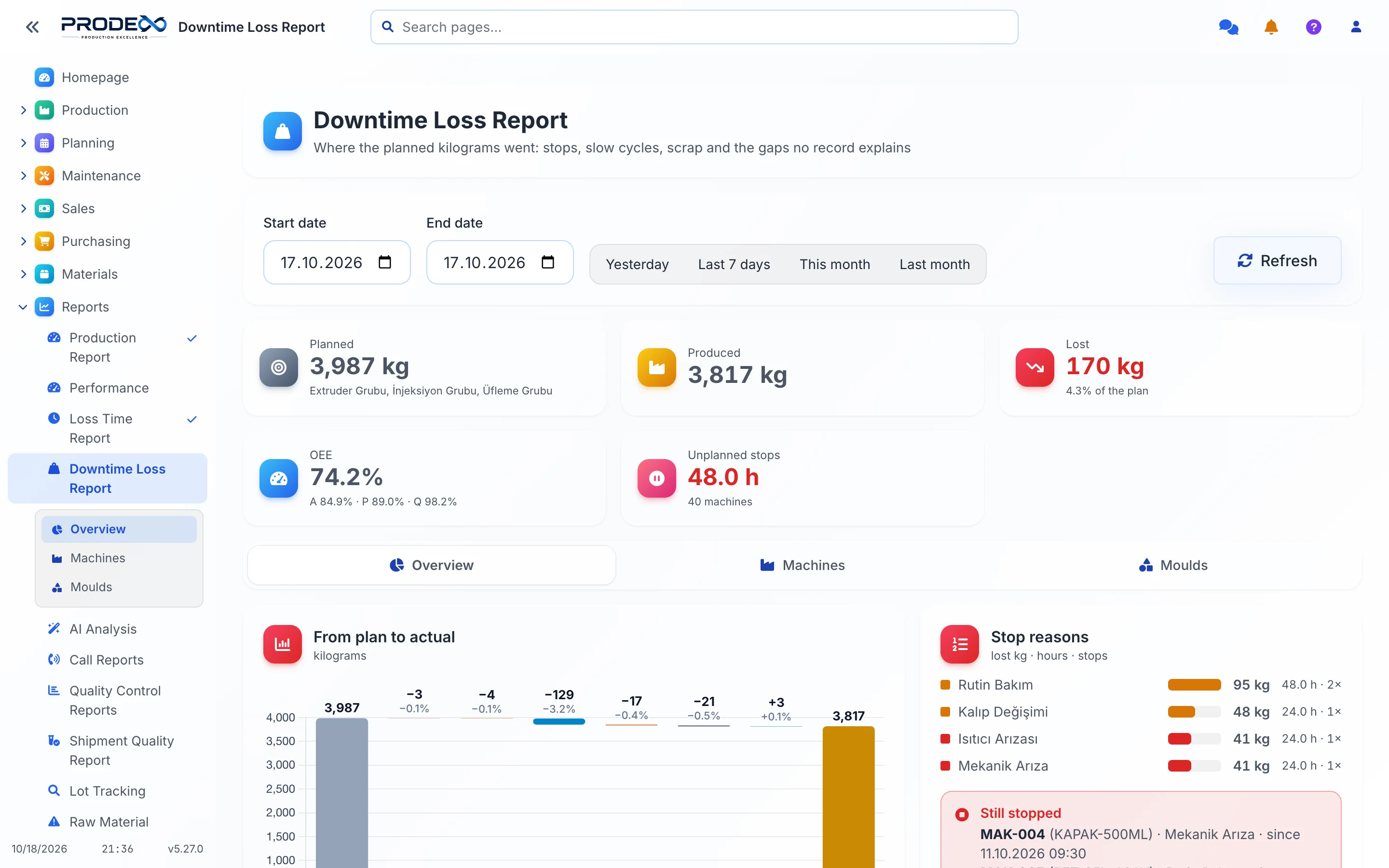The image size is (1389, 868).
Task: Toggle the Production Report checkmark
Action: coord(191,338)
